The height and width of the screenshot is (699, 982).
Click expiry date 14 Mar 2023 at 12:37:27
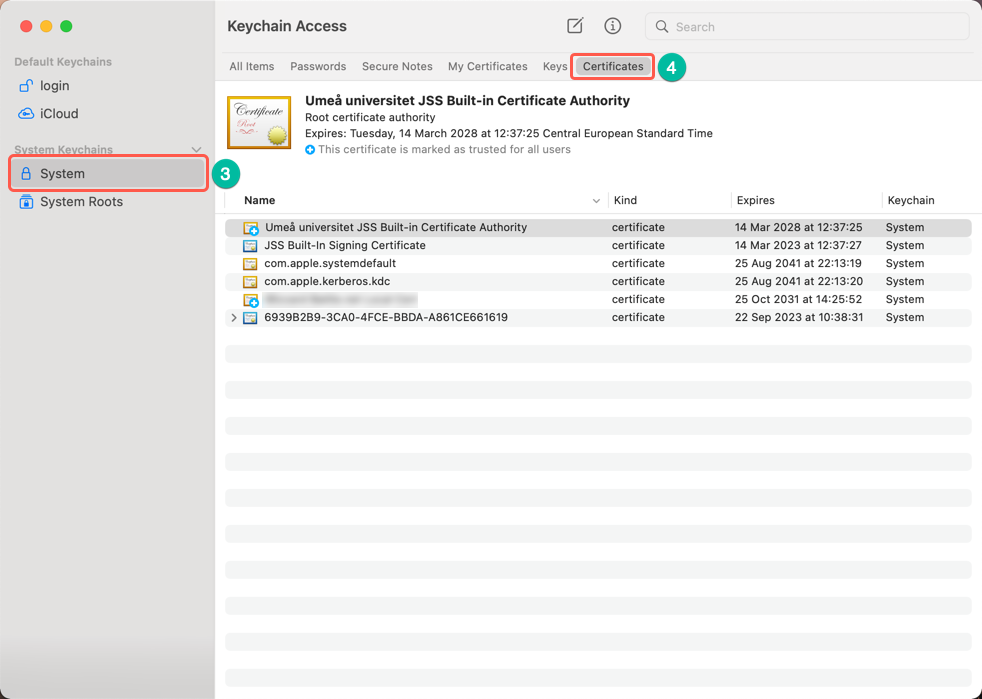coord(799,246)
